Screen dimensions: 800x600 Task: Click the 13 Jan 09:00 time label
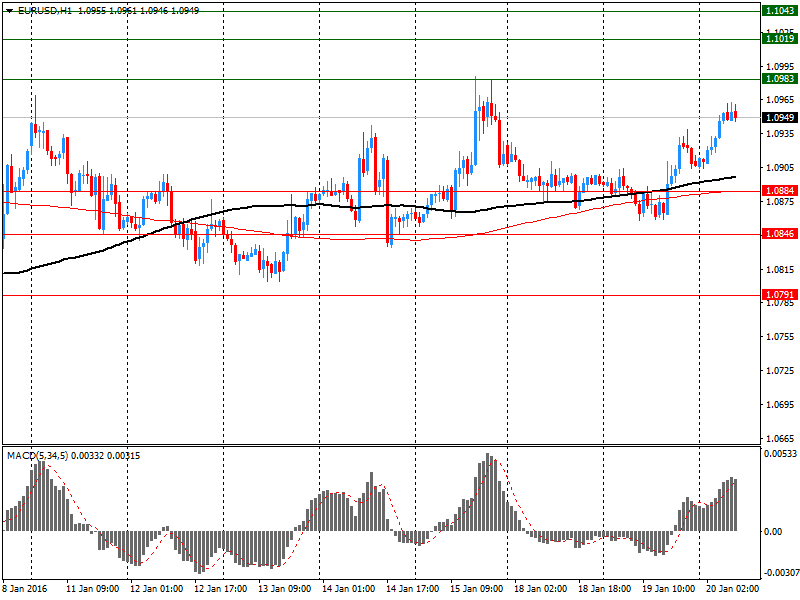click(285, 589)
